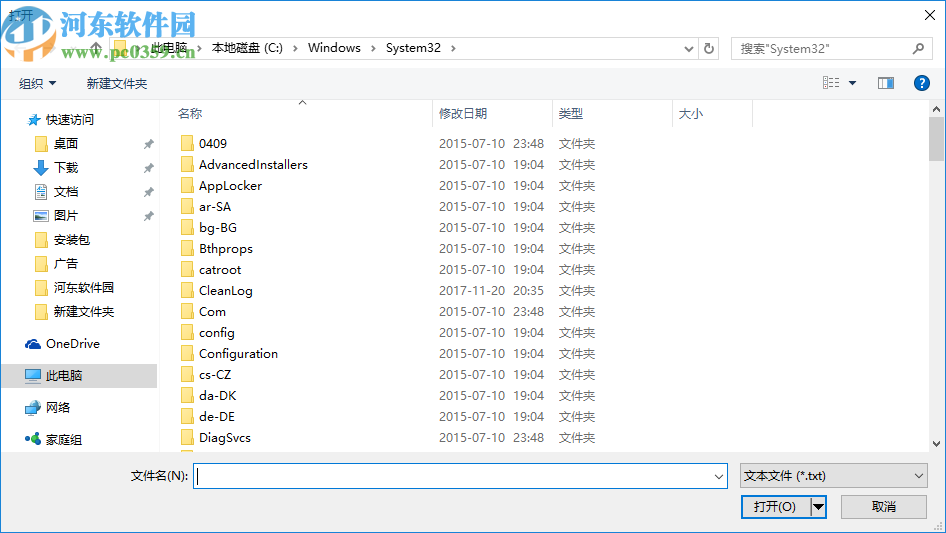946x533 pixels.
Task: Select the ar-SA folder icon
Action: 188,206
